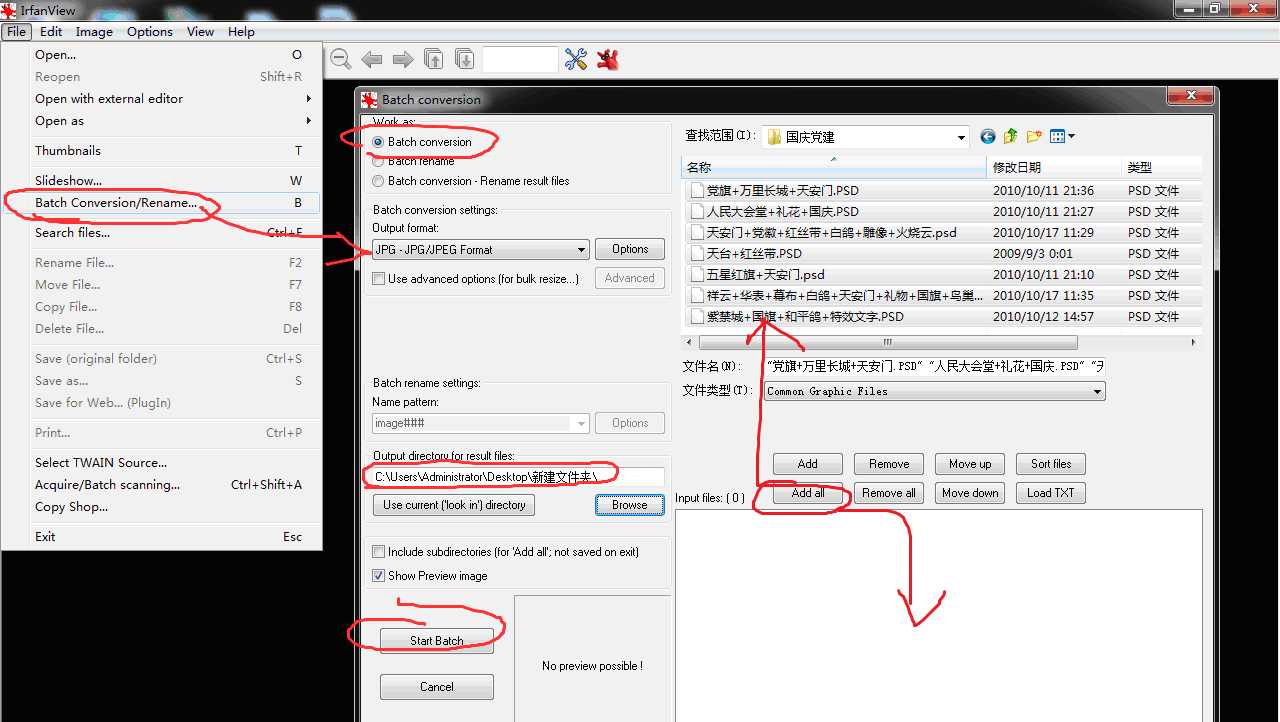
Task: Click the Load TXT button
Action: 1051,493
